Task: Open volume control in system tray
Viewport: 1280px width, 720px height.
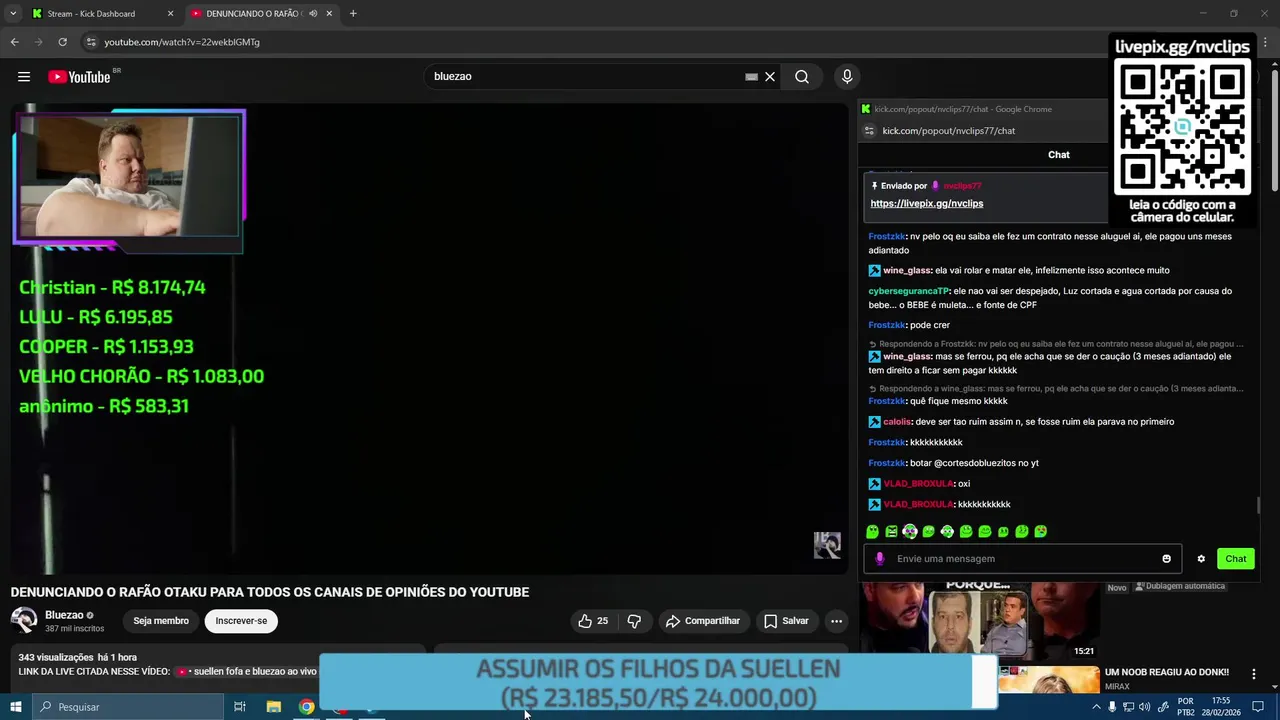Action: click(1146, 707)
